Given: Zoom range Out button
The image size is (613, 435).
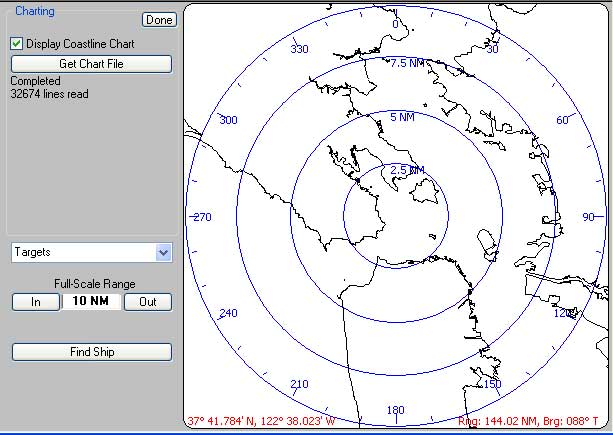Looking at the screenshot, I should [x=148, y=302].
